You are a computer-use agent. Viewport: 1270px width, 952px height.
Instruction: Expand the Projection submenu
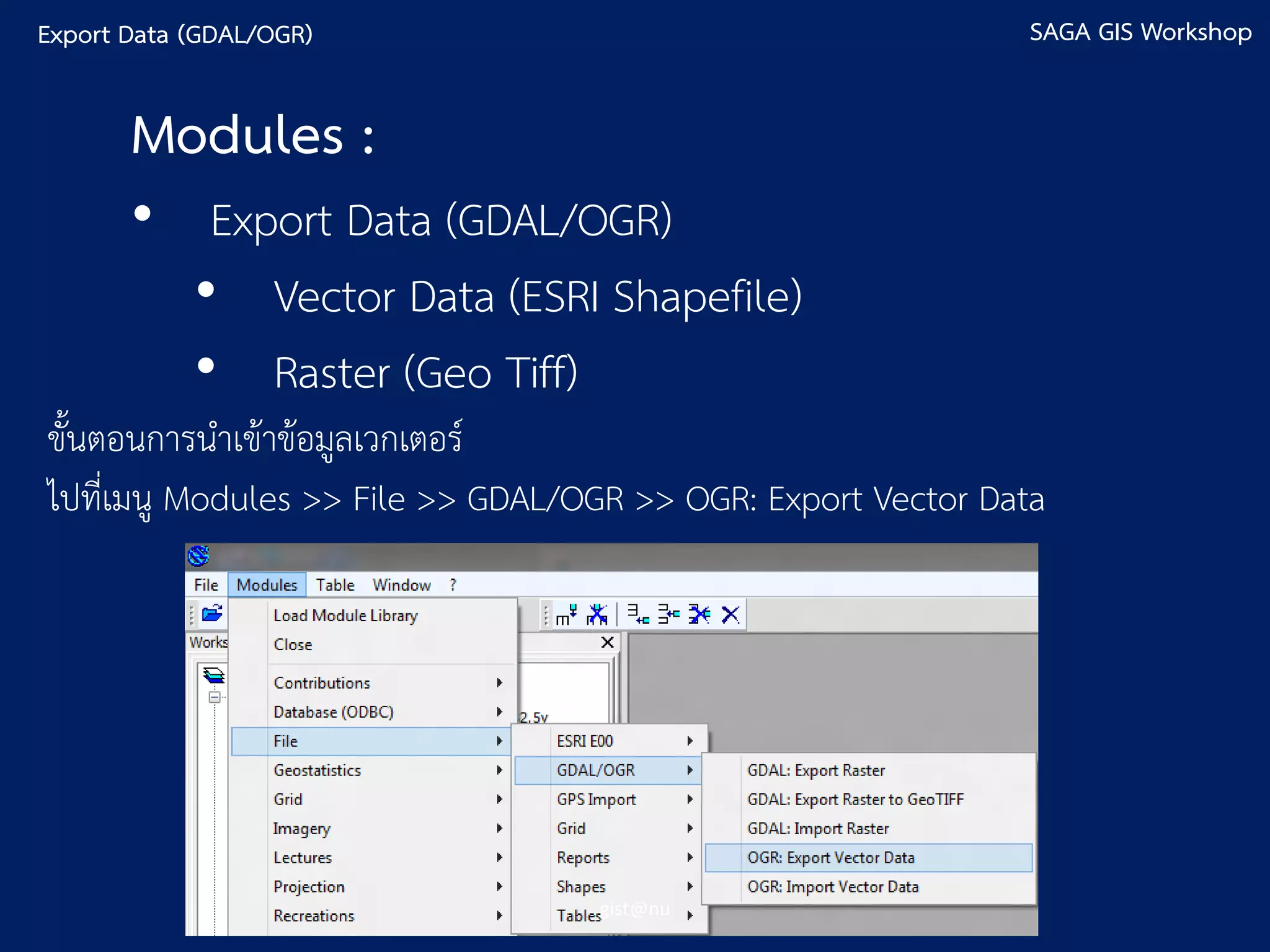coord(372,887)
